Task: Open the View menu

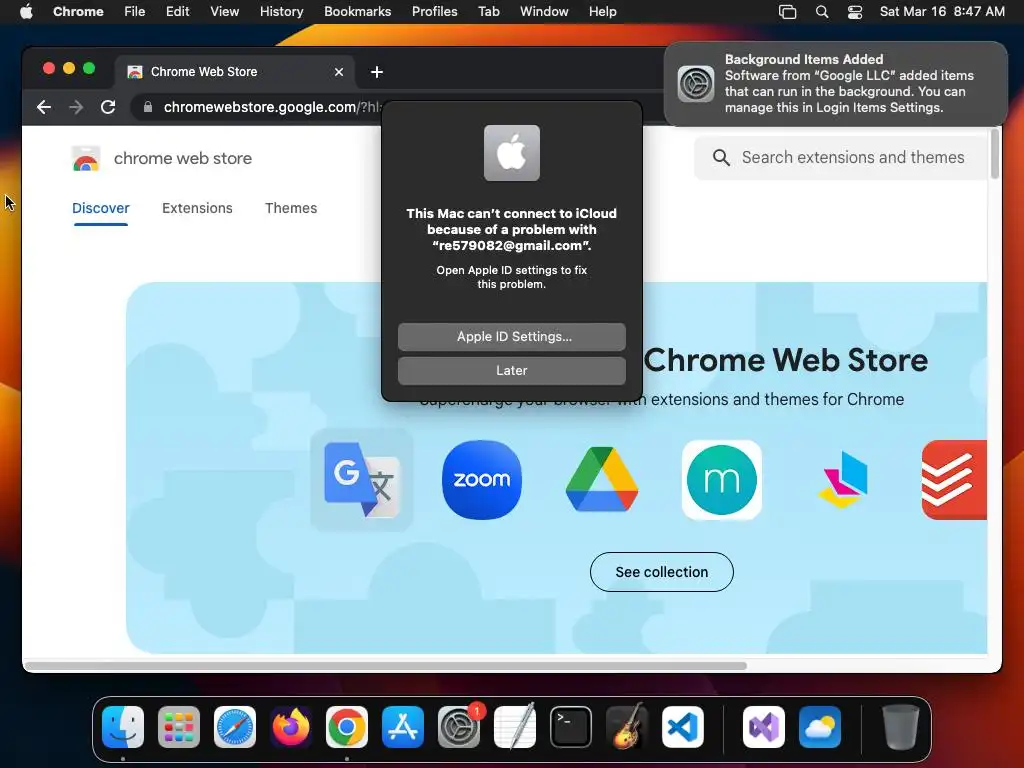Action: (224, 11)
